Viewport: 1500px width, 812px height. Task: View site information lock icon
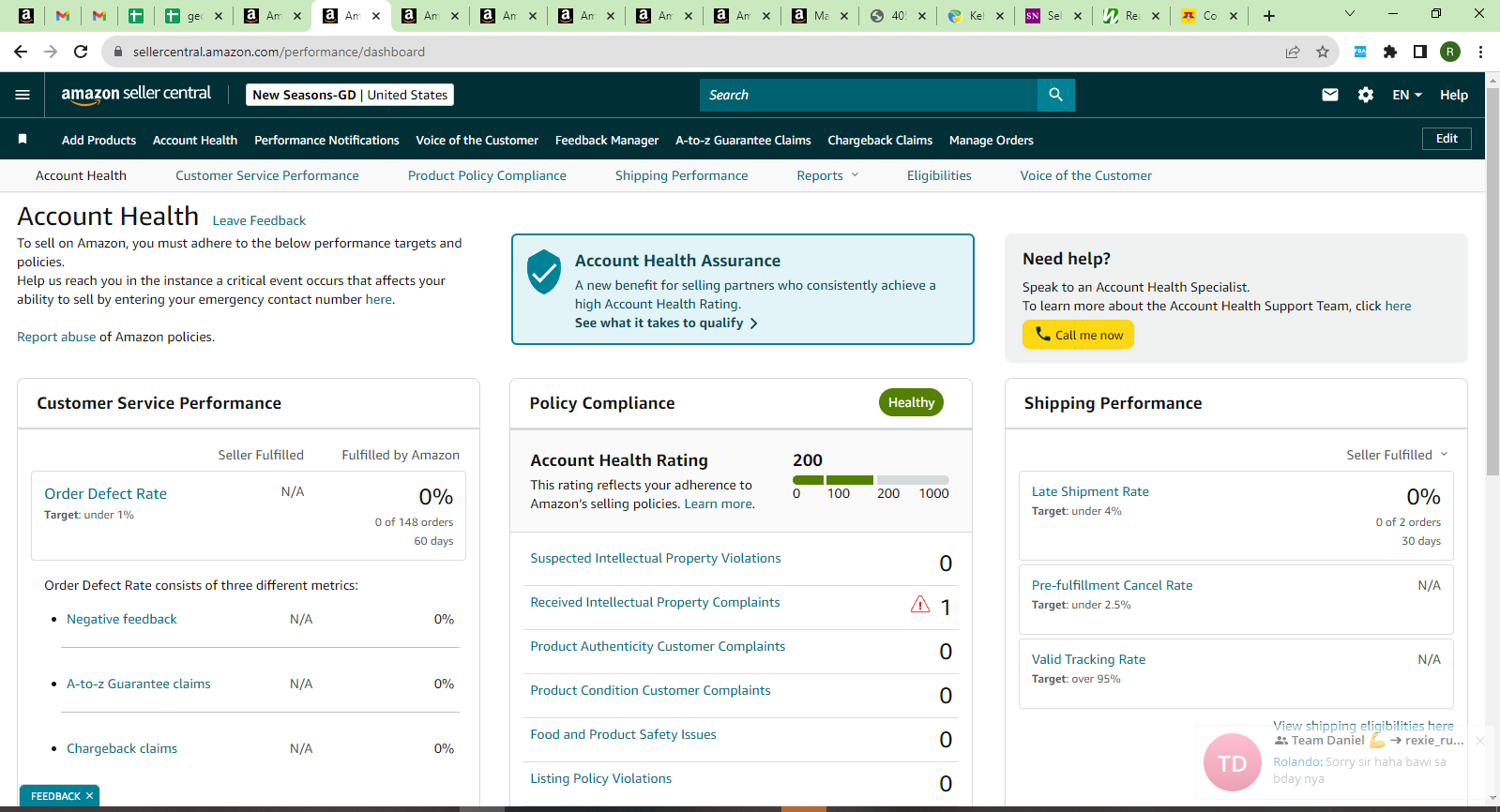point(118,52)
